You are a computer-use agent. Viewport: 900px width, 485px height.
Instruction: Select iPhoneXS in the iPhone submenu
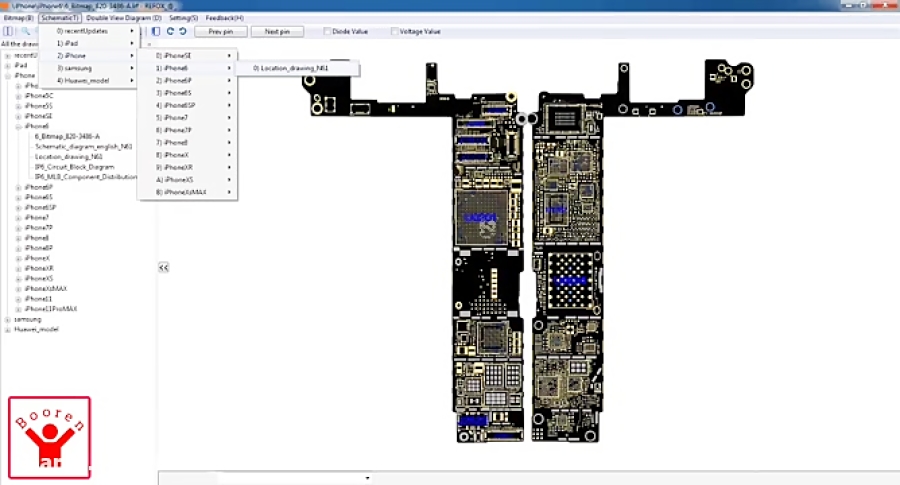point(187,180)
